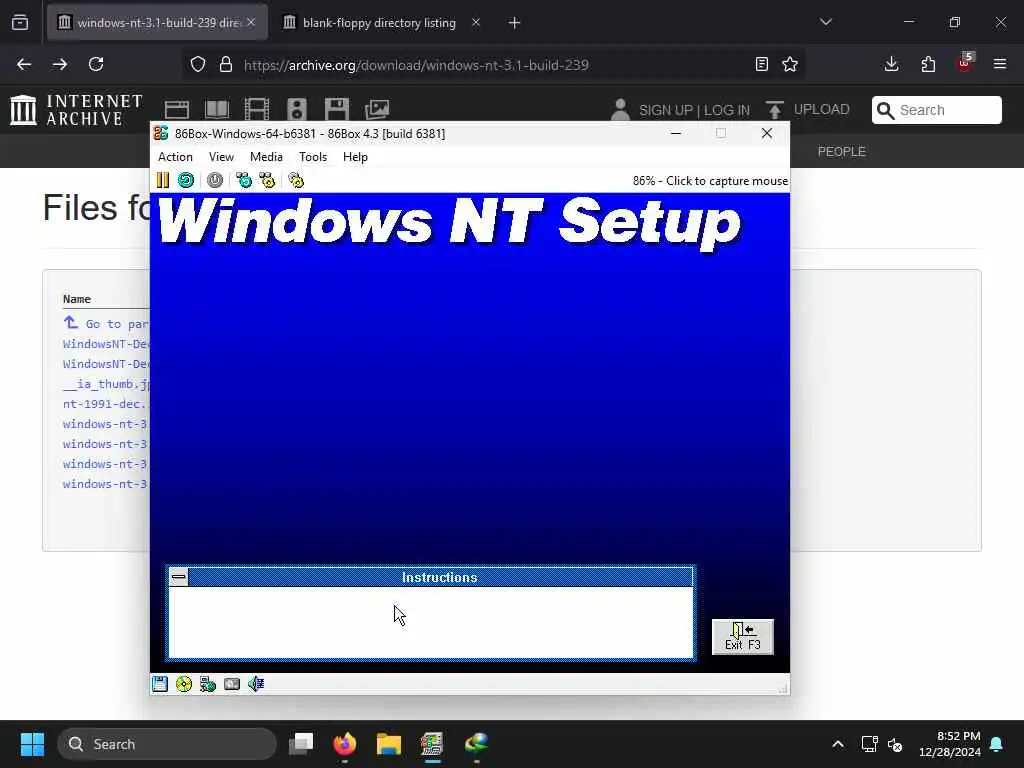Close the blank-floppy directory listing tab
This screenshot has height=768, width=1024.
475,23
